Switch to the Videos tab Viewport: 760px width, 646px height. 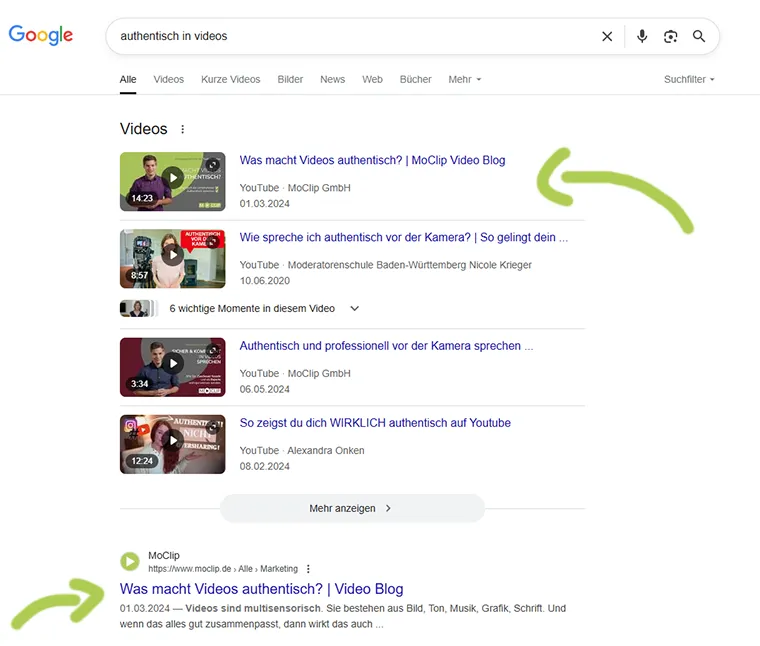tap(169, 79)
